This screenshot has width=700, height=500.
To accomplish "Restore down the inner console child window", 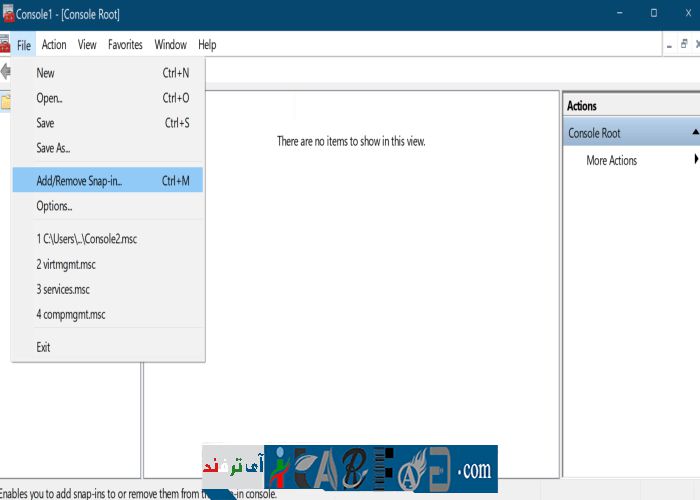I will [x=683, y=45].
